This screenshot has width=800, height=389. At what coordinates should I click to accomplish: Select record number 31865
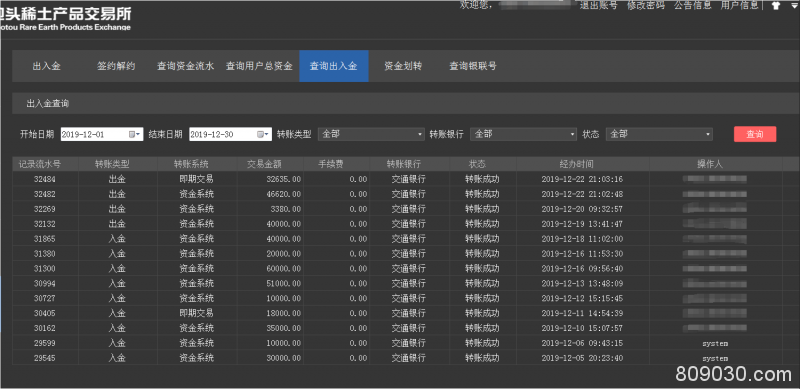point(45,238)
